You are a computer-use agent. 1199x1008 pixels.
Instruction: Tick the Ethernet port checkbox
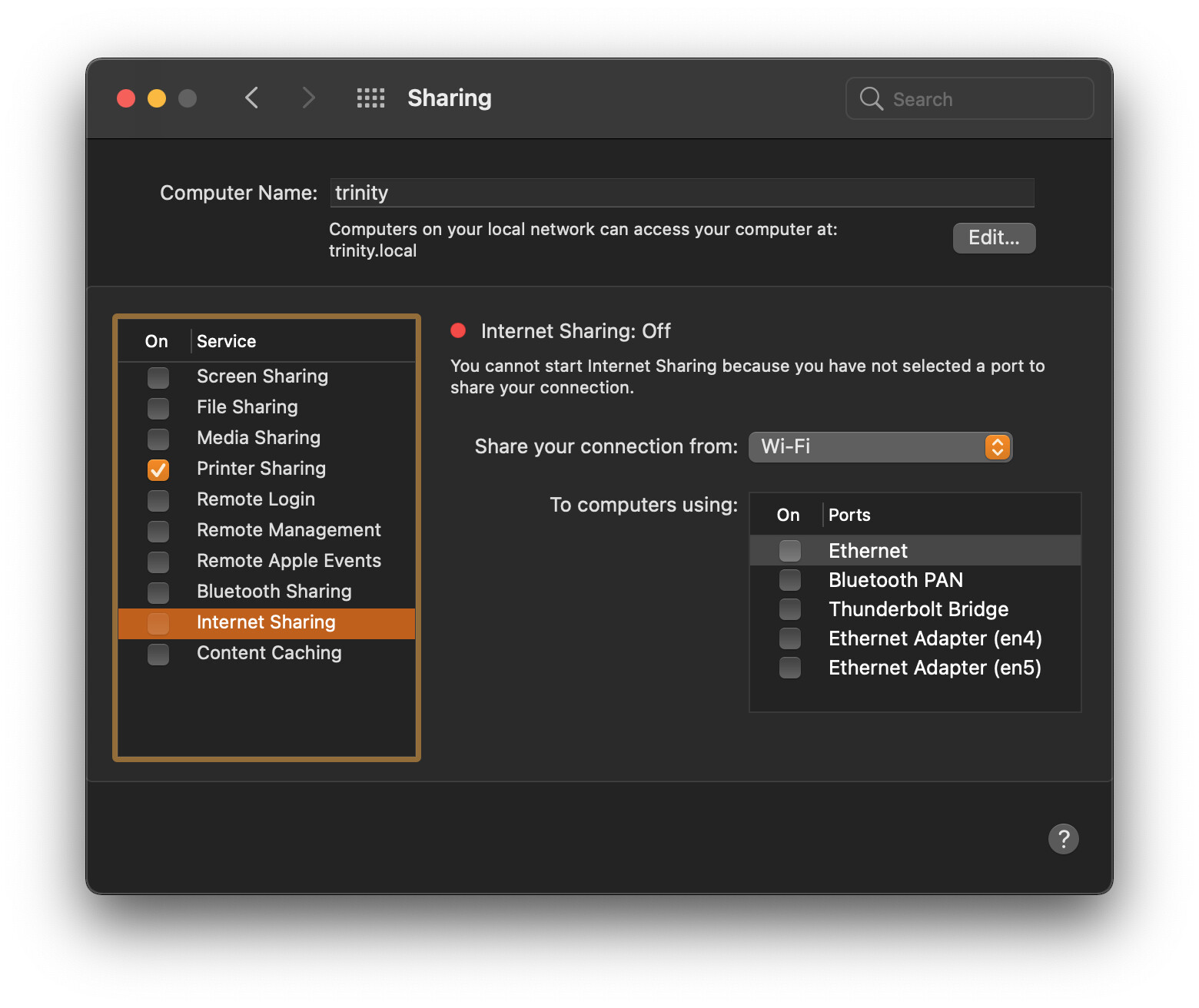[789, 551]
